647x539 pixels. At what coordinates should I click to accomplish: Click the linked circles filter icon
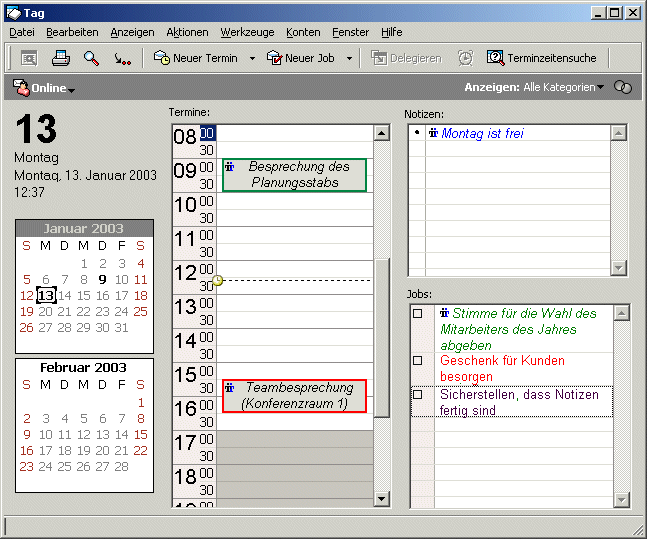[x=623, y=87]
